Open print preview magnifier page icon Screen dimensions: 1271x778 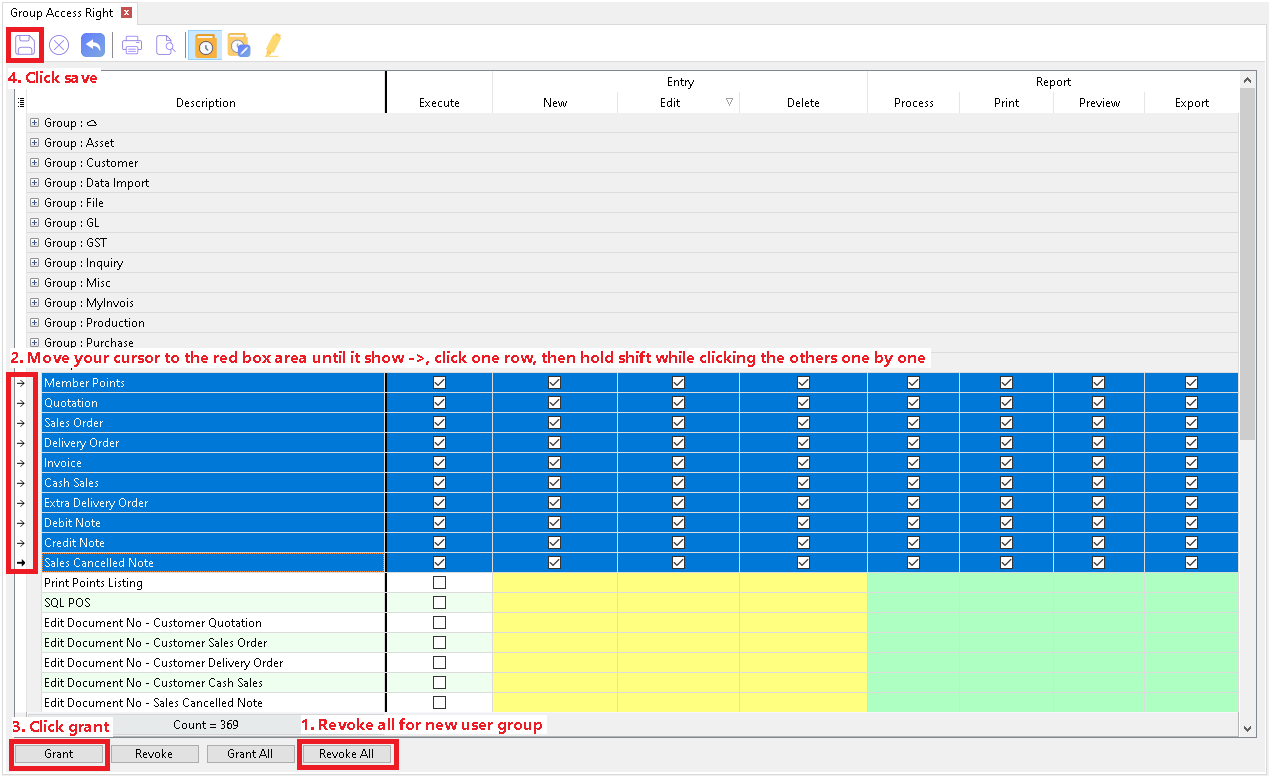click(x=165, y=45)
